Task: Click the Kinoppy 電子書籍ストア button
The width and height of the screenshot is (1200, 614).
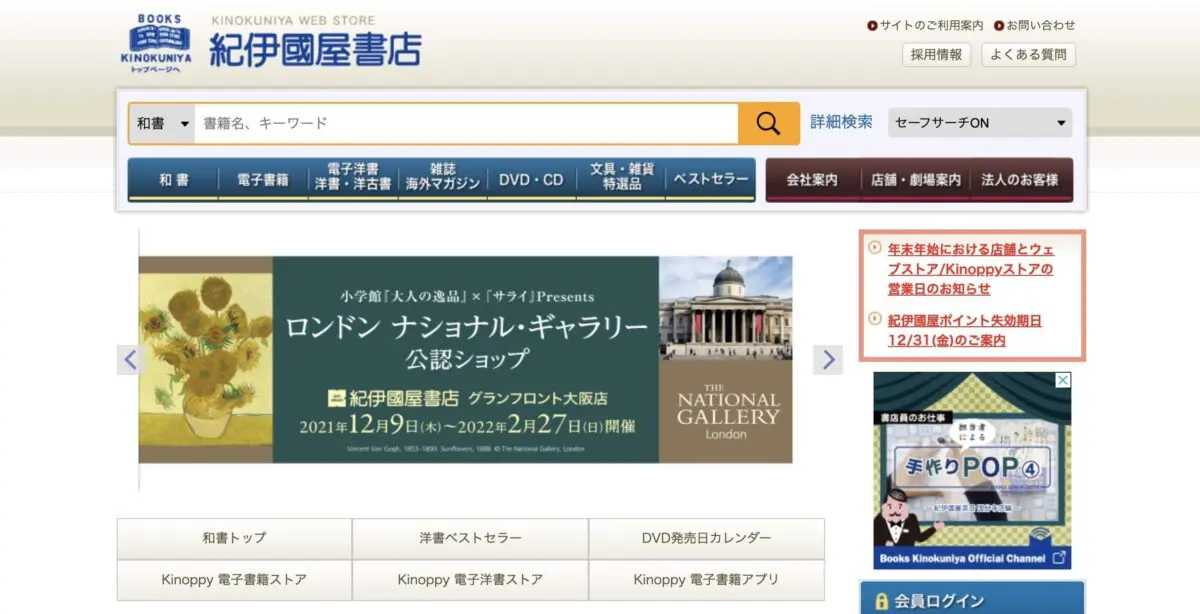Action: point(234,580)
